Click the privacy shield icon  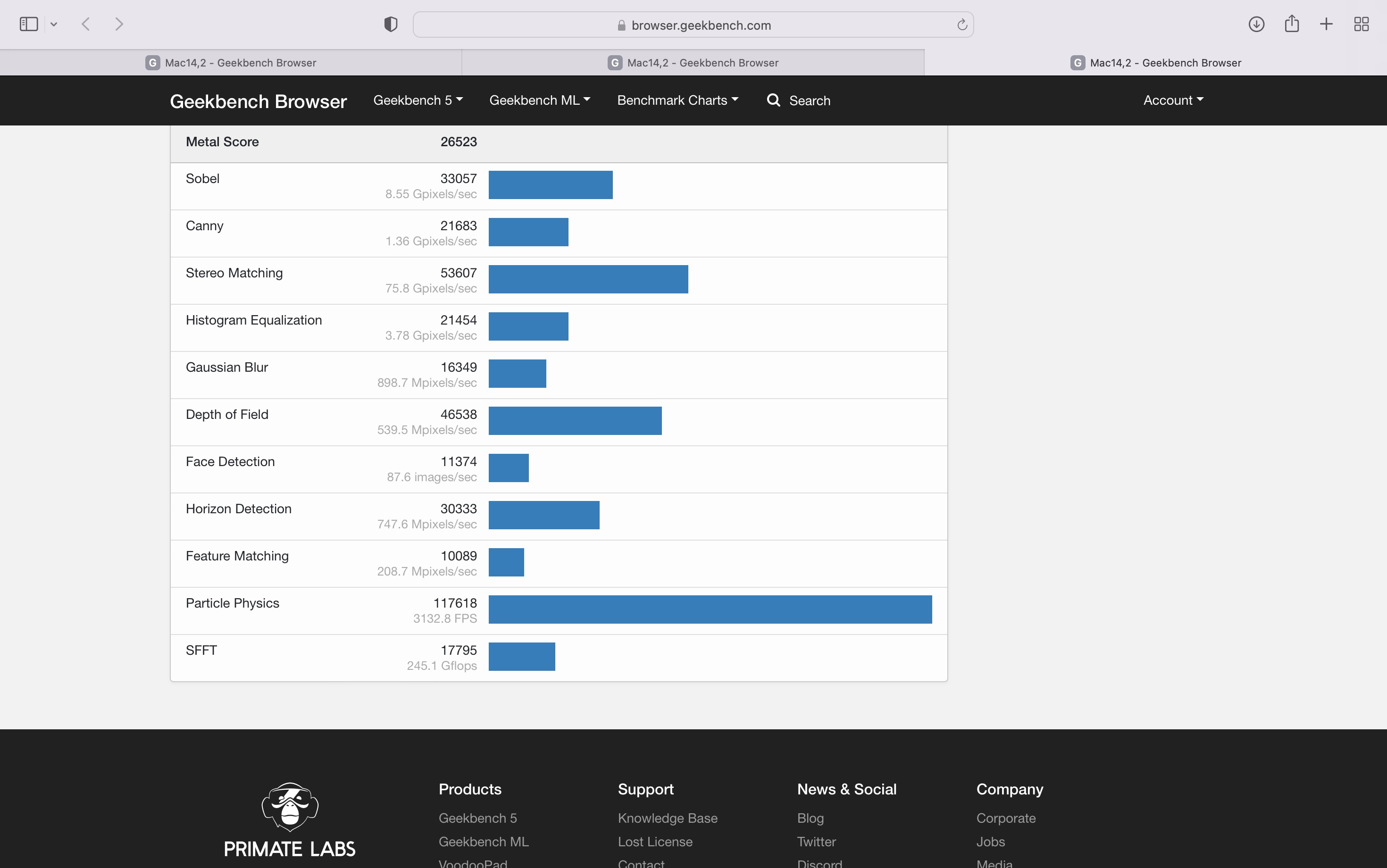pos(390,24)
